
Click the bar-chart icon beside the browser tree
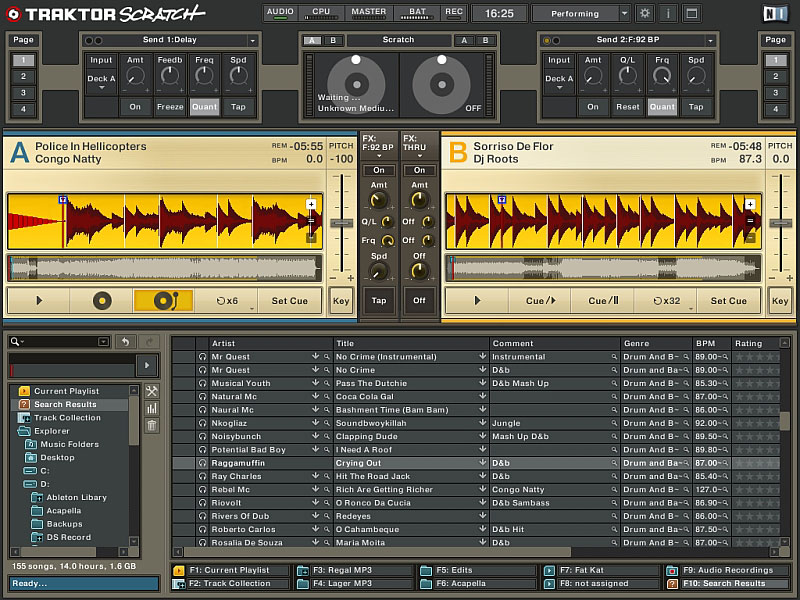pyautogui.click(x=152, y=408)
